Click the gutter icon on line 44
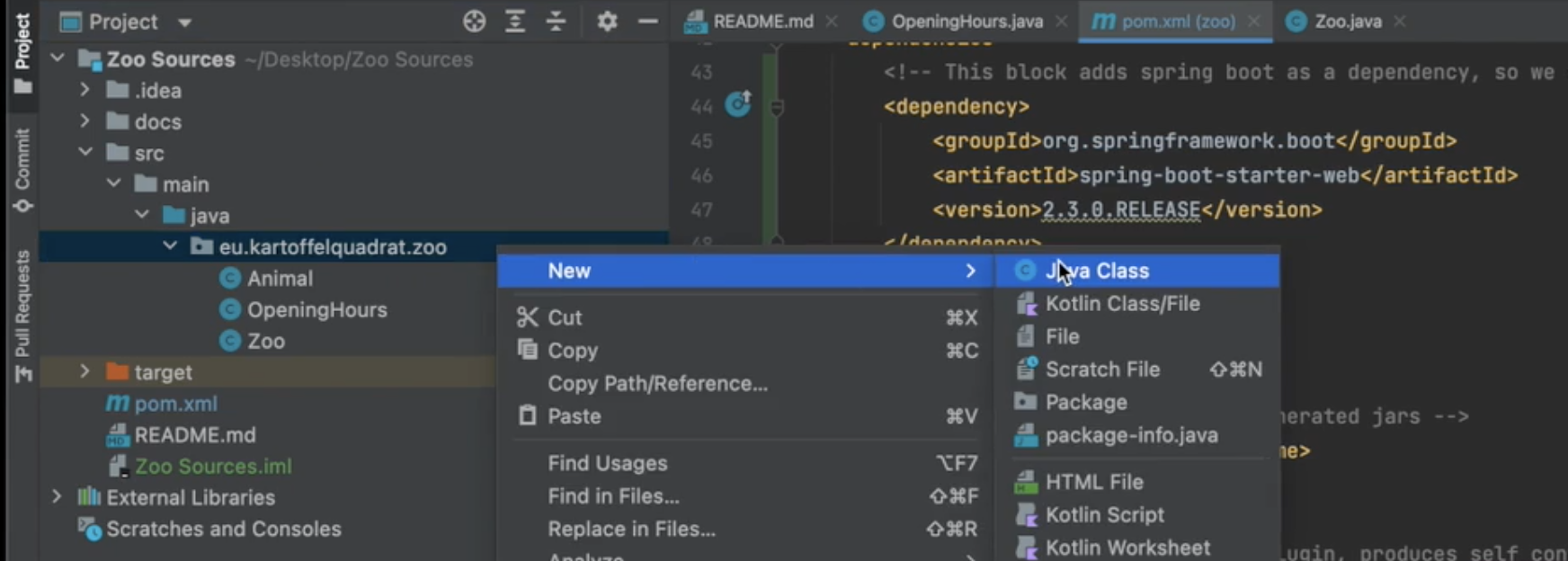The width and height of the screenshot is (1568, 561). [x=738, y=105]
